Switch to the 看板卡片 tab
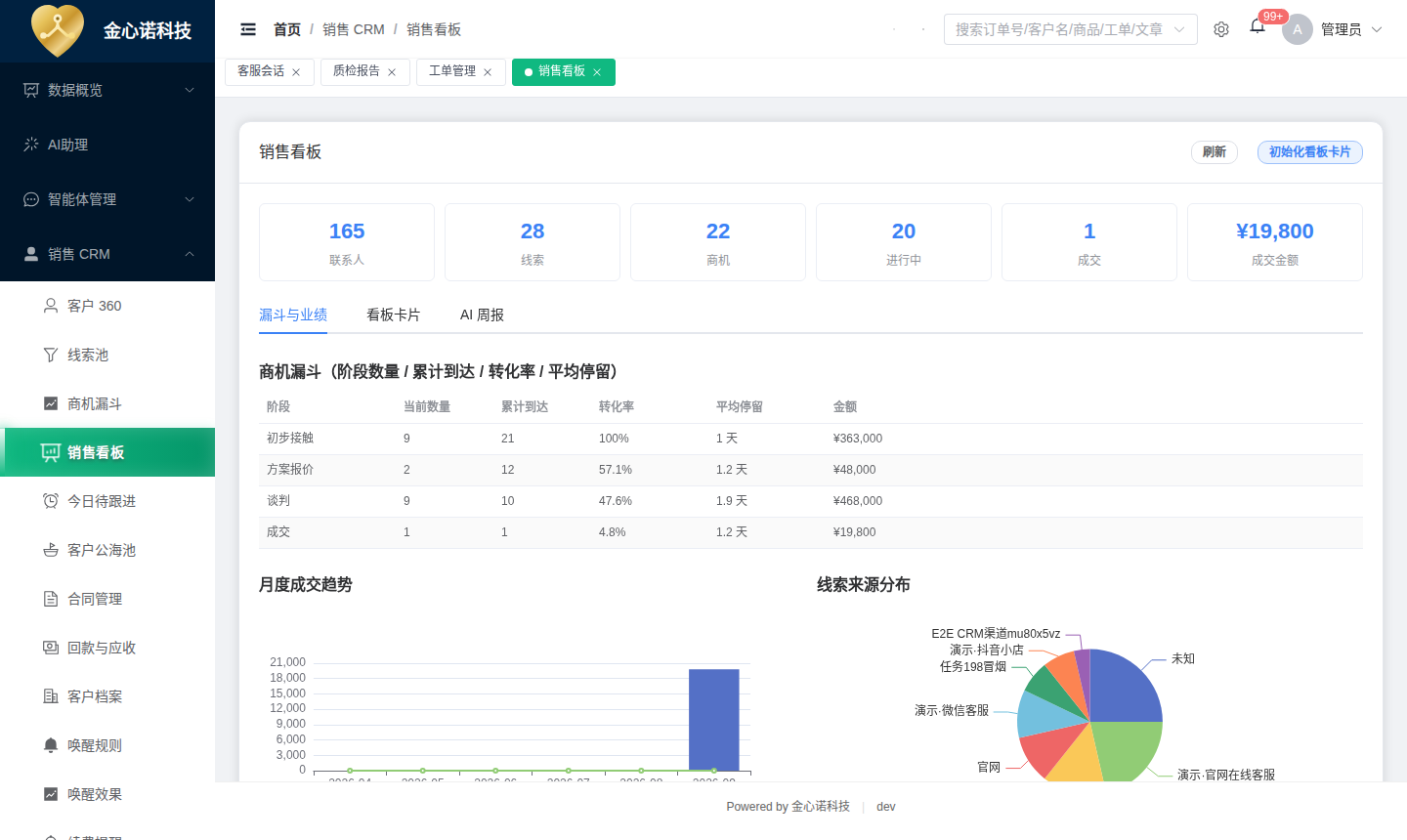 393,315
